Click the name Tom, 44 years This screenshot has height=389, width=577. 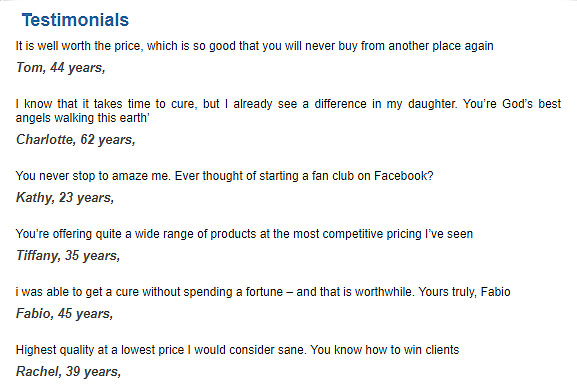tap(61, 68)
